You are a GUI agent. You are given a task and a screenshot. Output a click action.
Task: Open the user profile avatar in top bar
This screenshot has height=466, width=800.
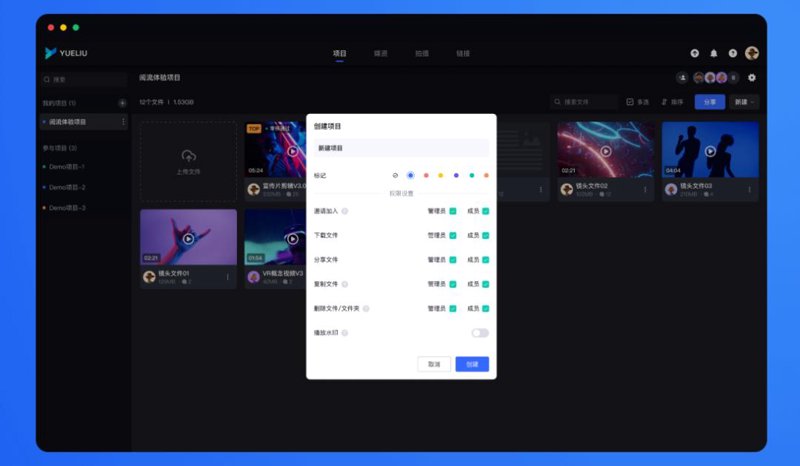pyautogui.click(x=752, y=53)
